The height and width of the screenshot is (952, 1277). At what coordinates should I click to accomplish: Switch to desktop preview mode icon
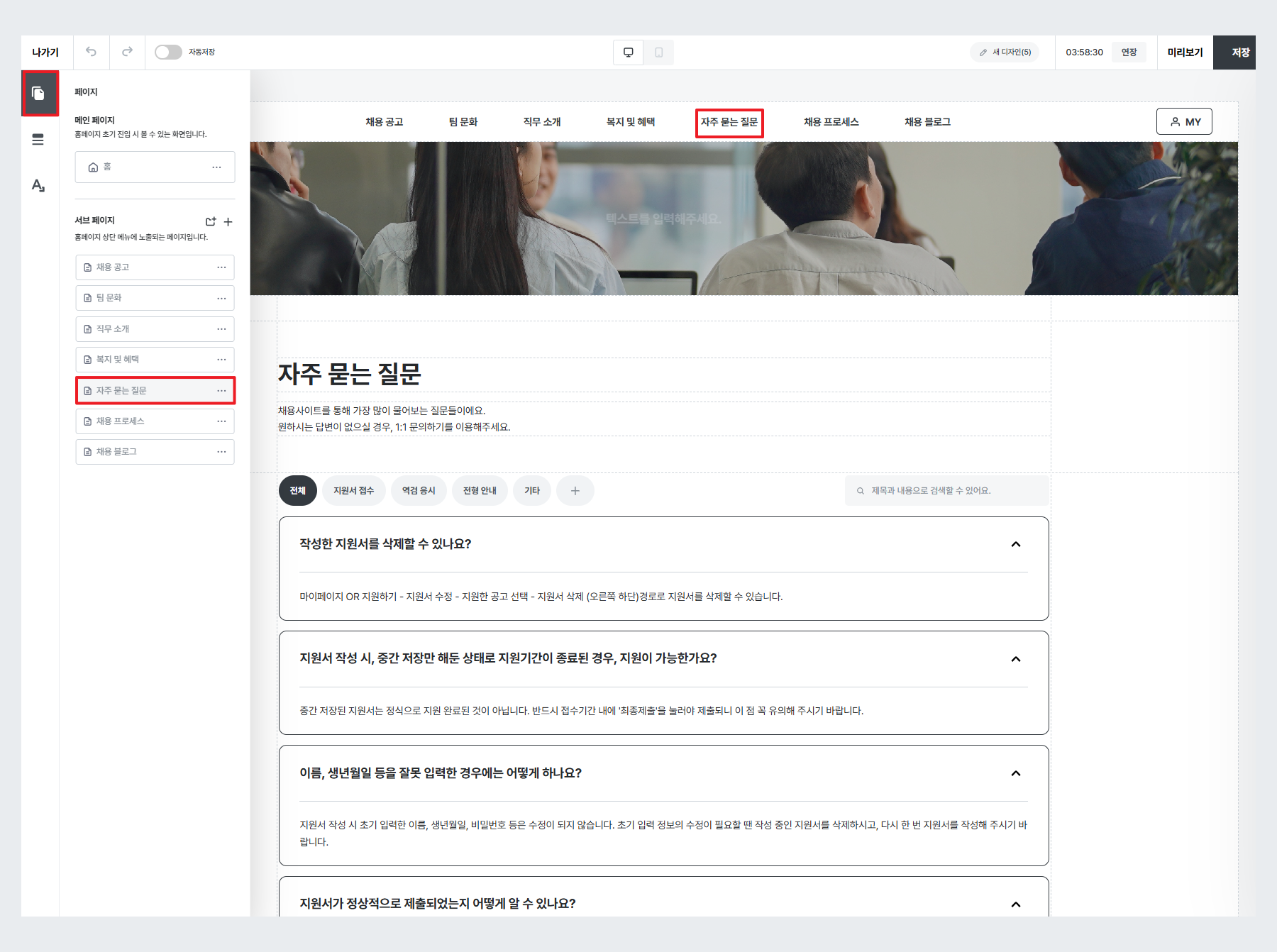[x=627, y=52]
